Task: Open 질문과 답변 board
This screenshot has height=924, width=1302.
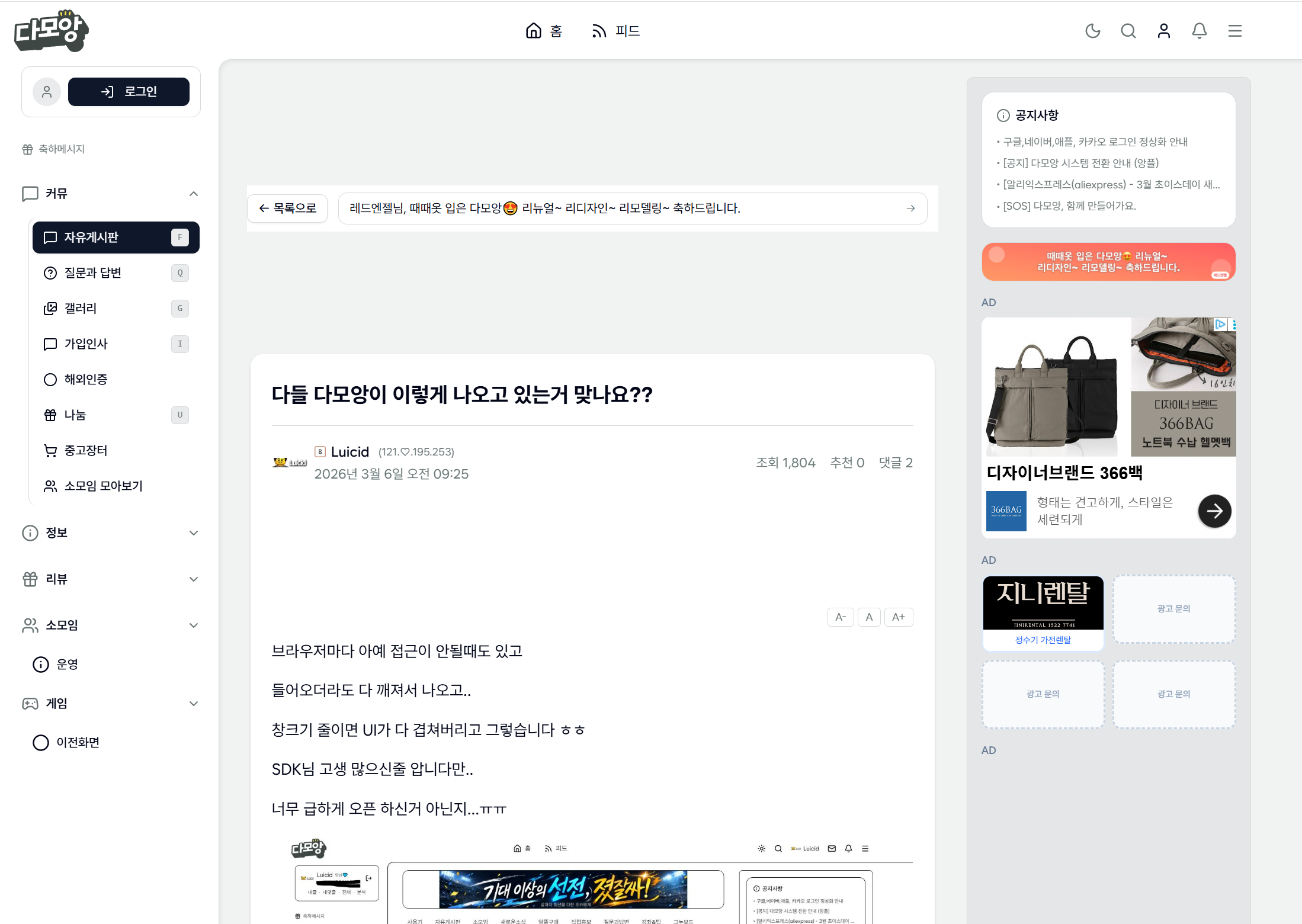Action: tap(116, 273)
